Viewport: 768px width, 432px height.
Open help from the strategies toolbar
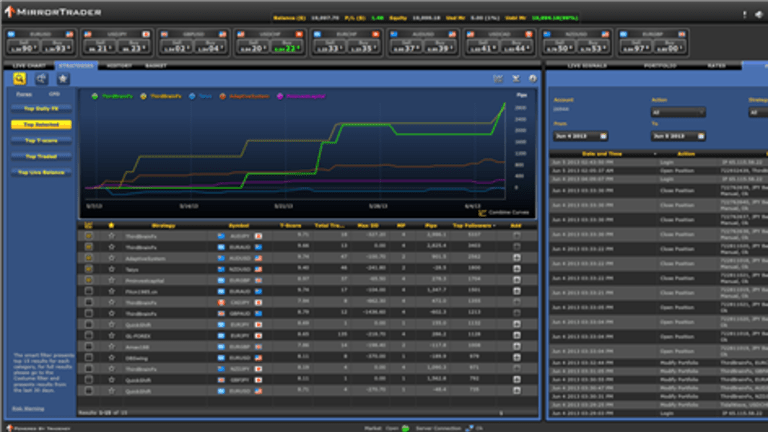[533, 78]
